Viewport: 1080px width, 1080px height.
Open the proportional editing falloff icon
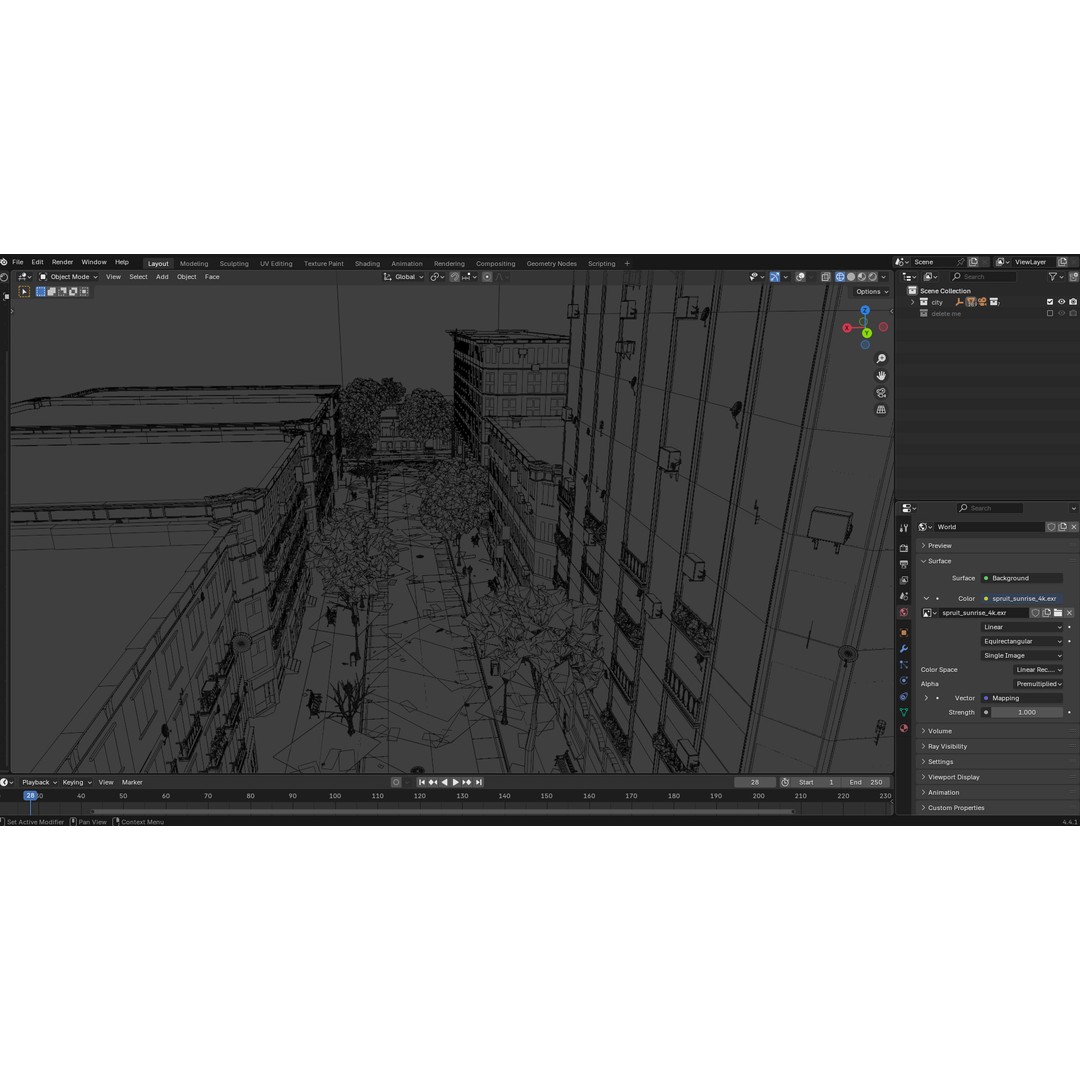tap(497, 277)
